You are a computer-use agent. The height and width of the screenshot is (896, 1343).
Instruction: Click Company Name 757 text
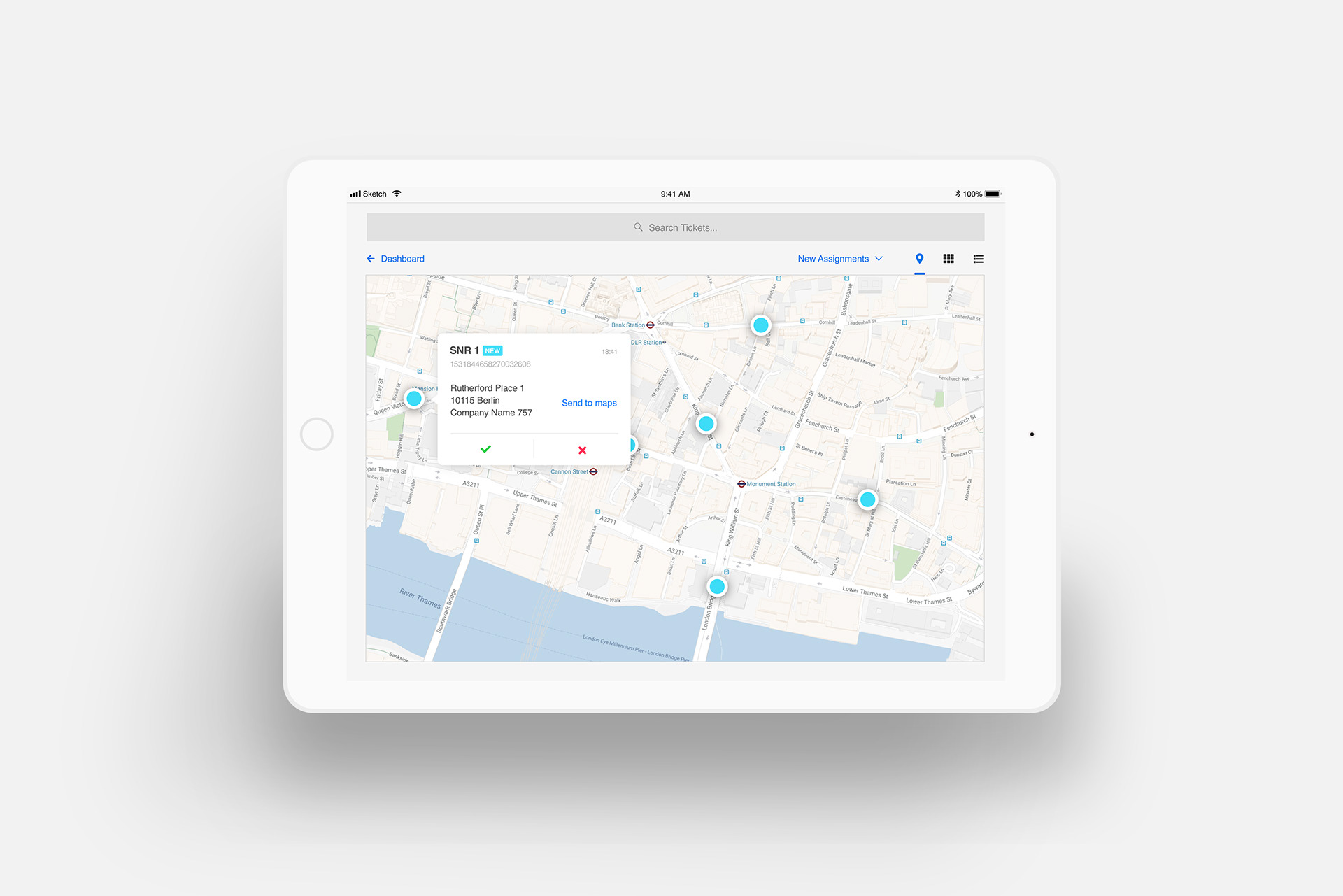point(491,413)
